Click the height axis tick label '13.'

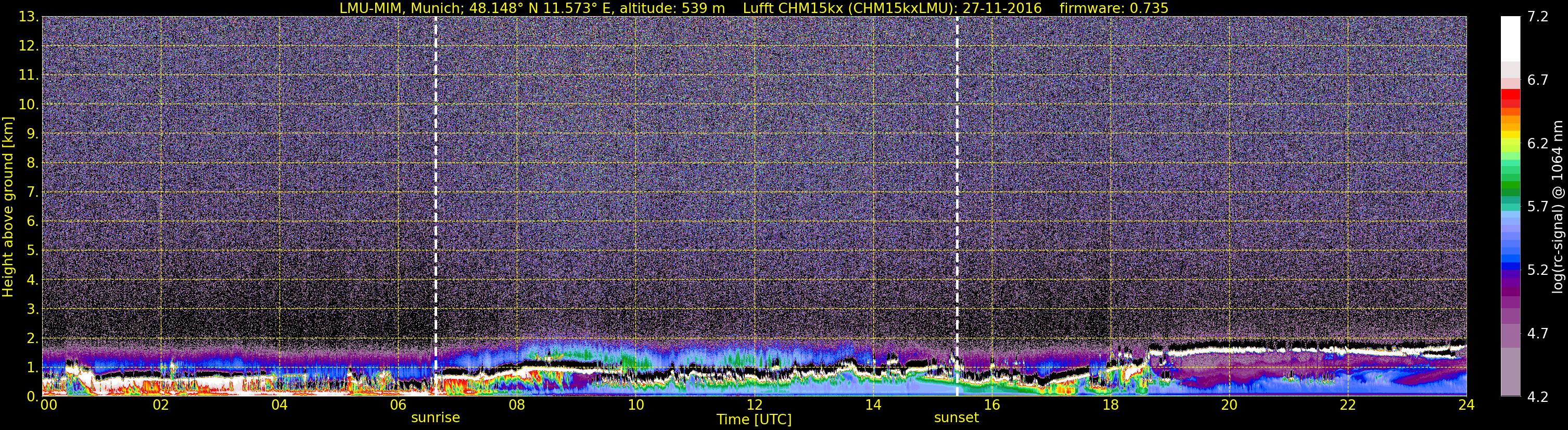tap(29, 17)
